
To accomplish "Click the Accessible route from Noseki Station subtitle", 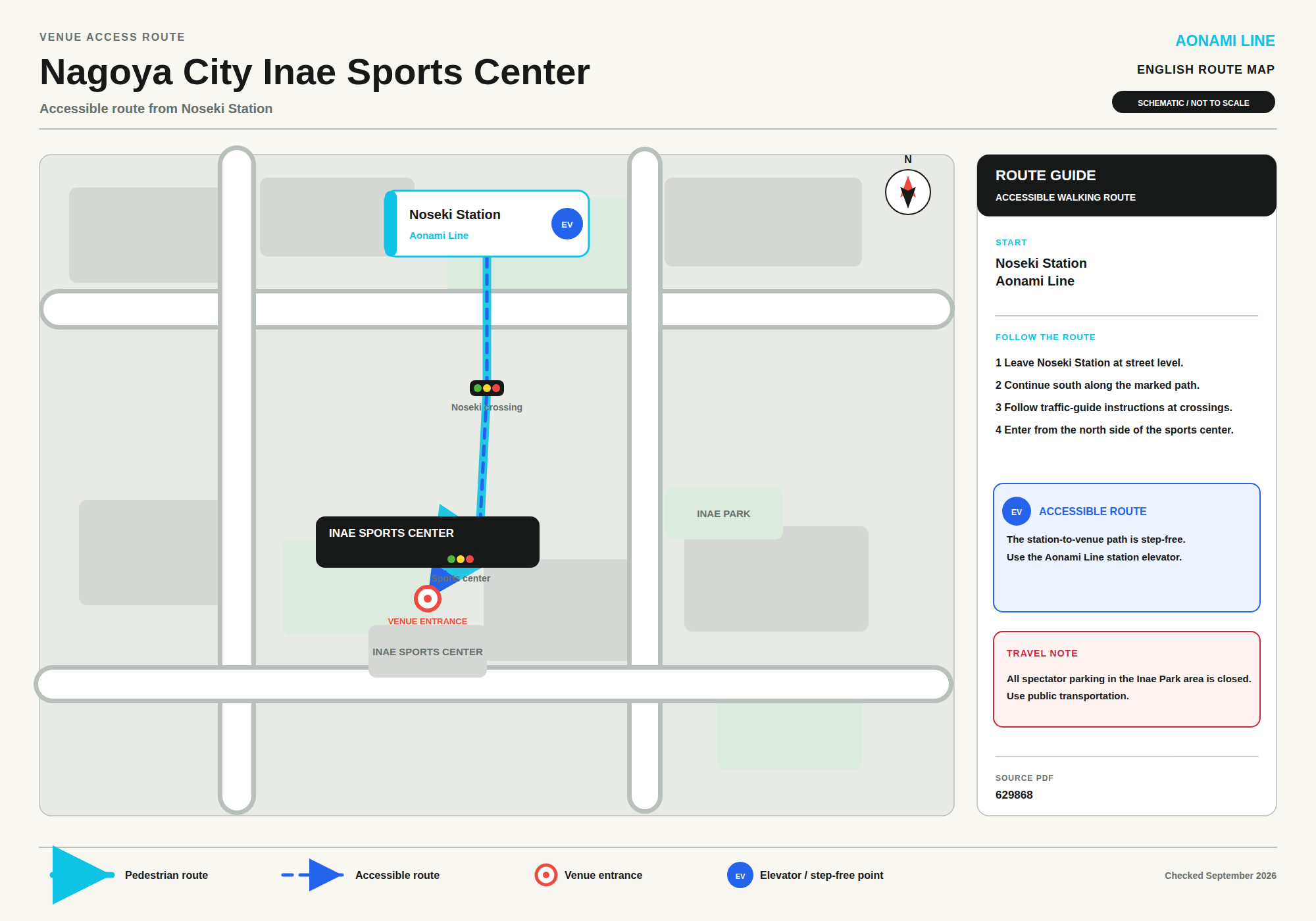I will click(156, 109).
